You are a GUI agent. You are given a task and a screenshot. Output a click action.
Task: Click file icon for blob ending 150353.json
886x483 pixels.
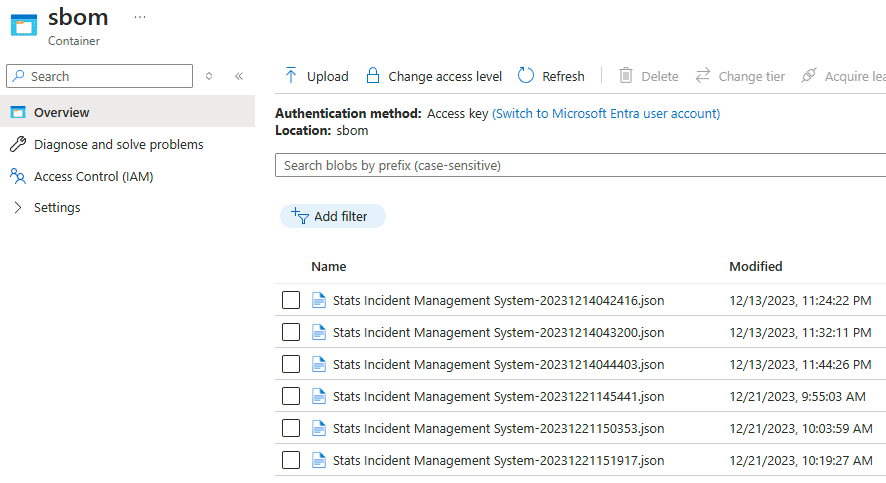[319, 428]
